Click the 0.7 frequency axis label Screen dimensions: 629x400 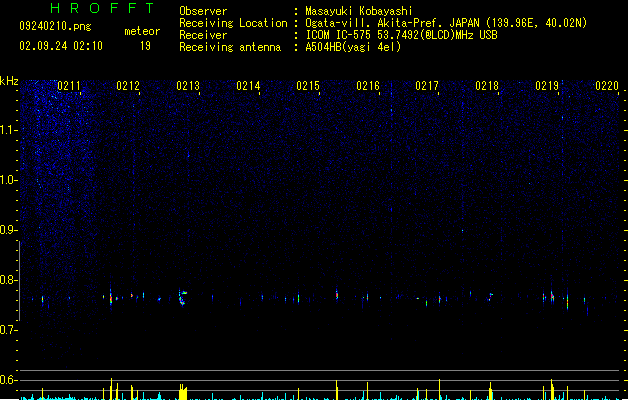pos(8,330)
